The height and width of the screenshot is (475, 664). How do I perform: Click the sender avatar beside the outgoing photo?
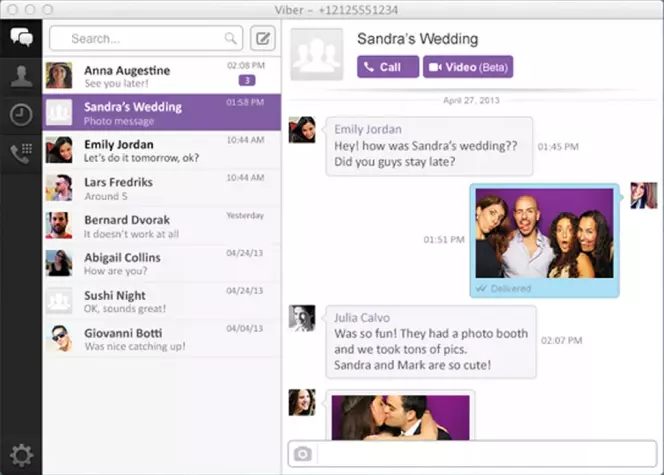[x=644, y=196]
